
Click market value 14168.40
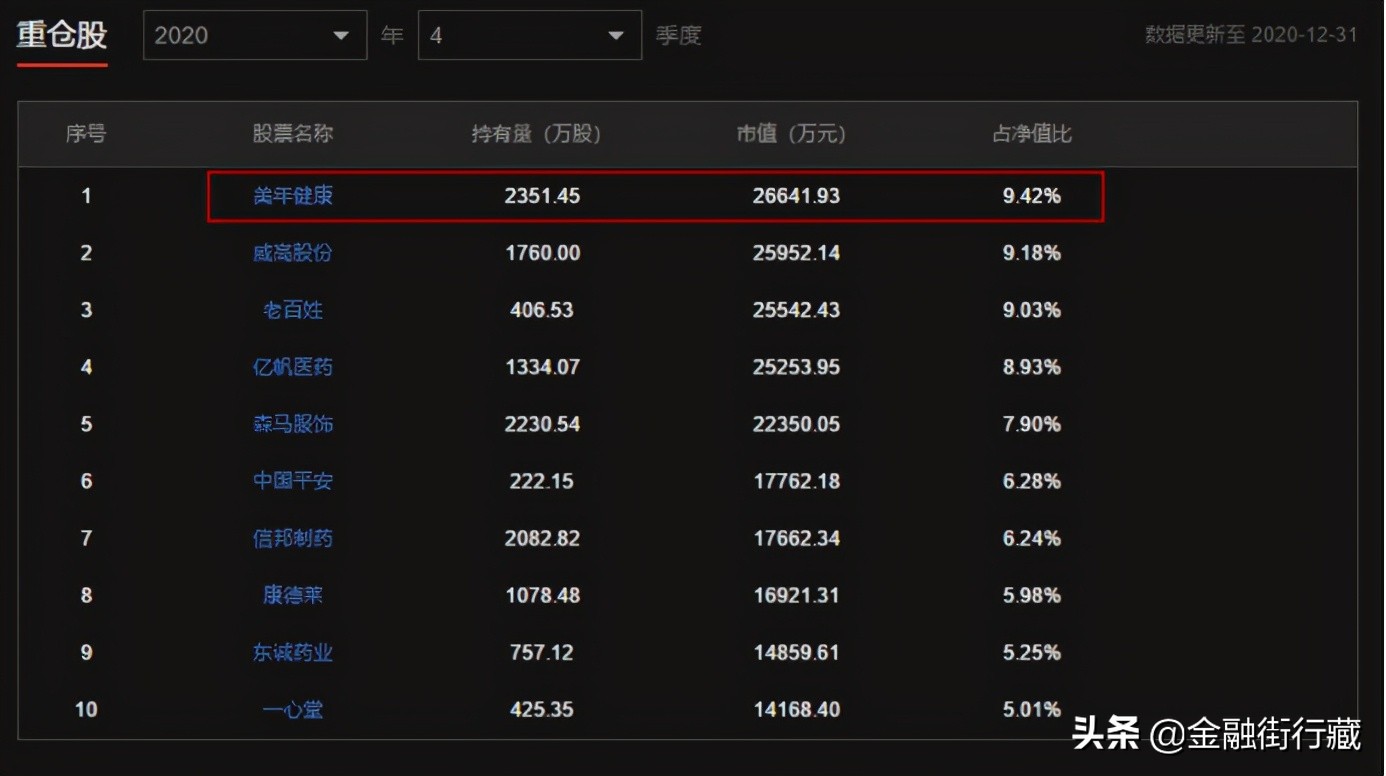pos(796,710)
